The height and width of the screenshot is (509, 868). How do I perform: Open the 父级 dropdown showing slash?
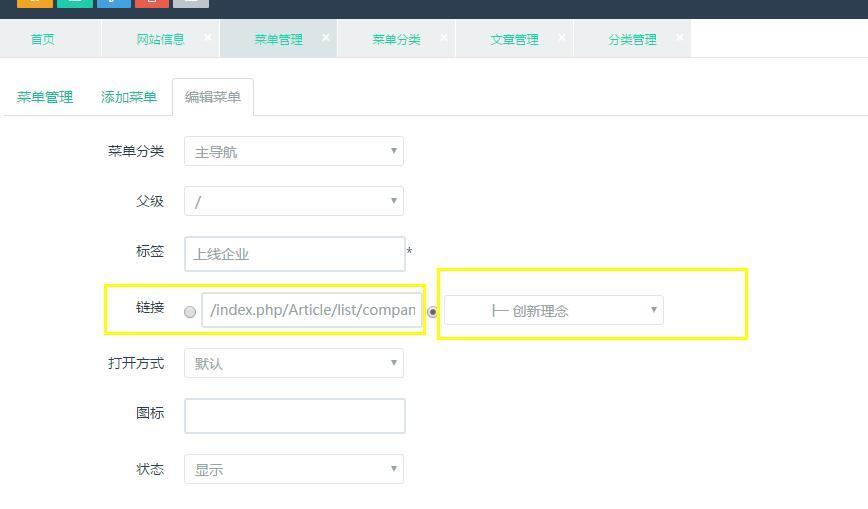pyautogui.click(x=294, y=201)
